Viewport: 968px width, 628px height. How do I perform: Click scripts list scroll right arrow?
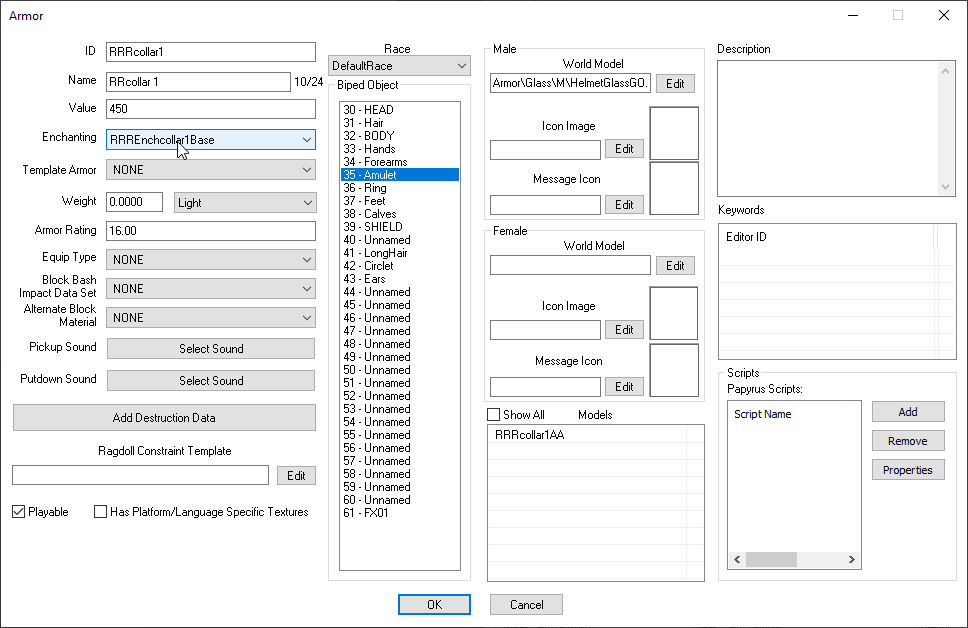pyautogui.click(x=852, y=559)
